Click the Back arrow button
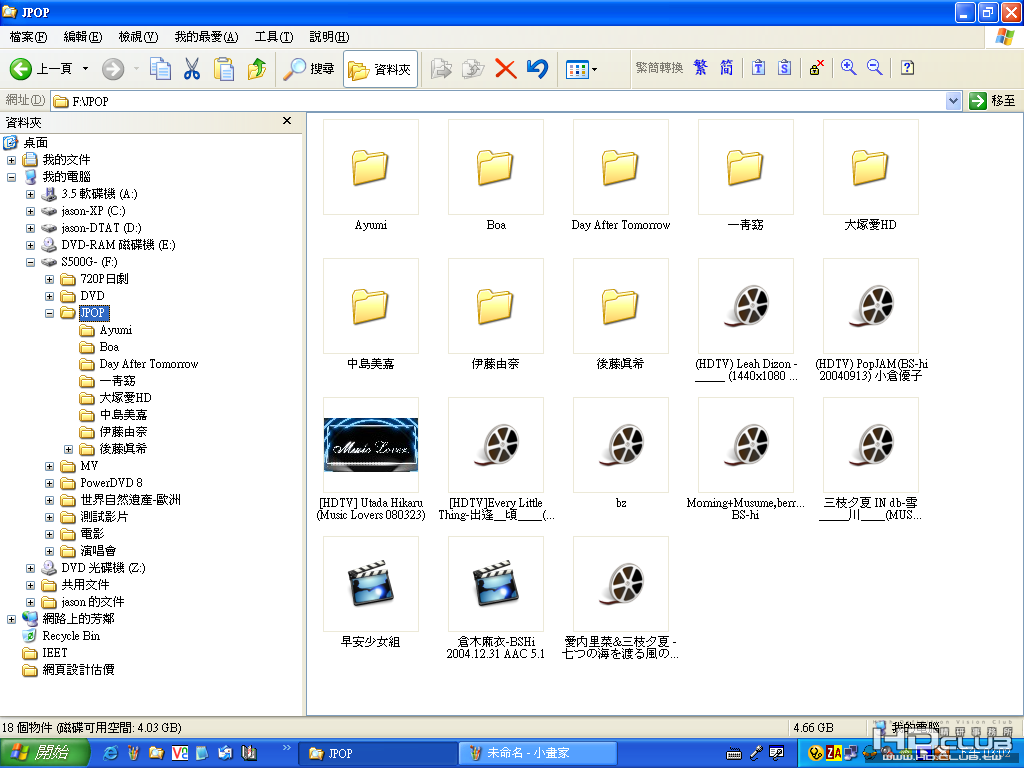1024x768 pixels. (21, 69)
